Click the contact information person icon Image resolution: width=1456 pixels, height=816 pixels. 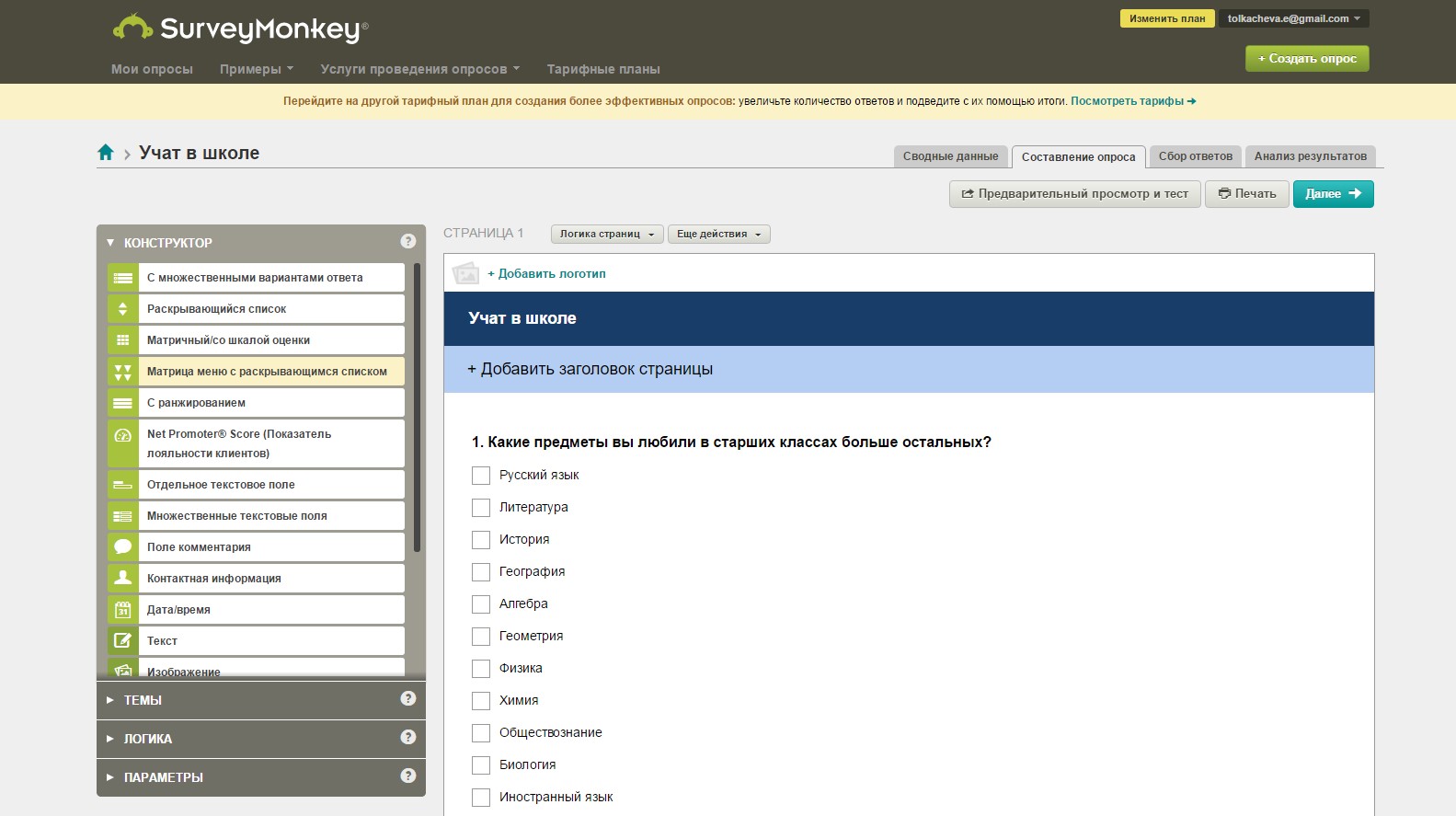122,579
